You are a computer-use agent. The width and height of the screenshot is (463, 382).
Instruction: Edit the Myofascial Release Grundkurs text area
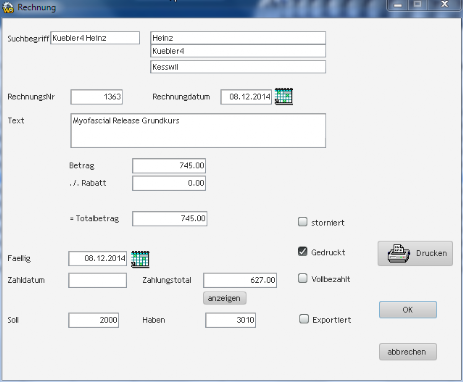(x=198, y=131)
